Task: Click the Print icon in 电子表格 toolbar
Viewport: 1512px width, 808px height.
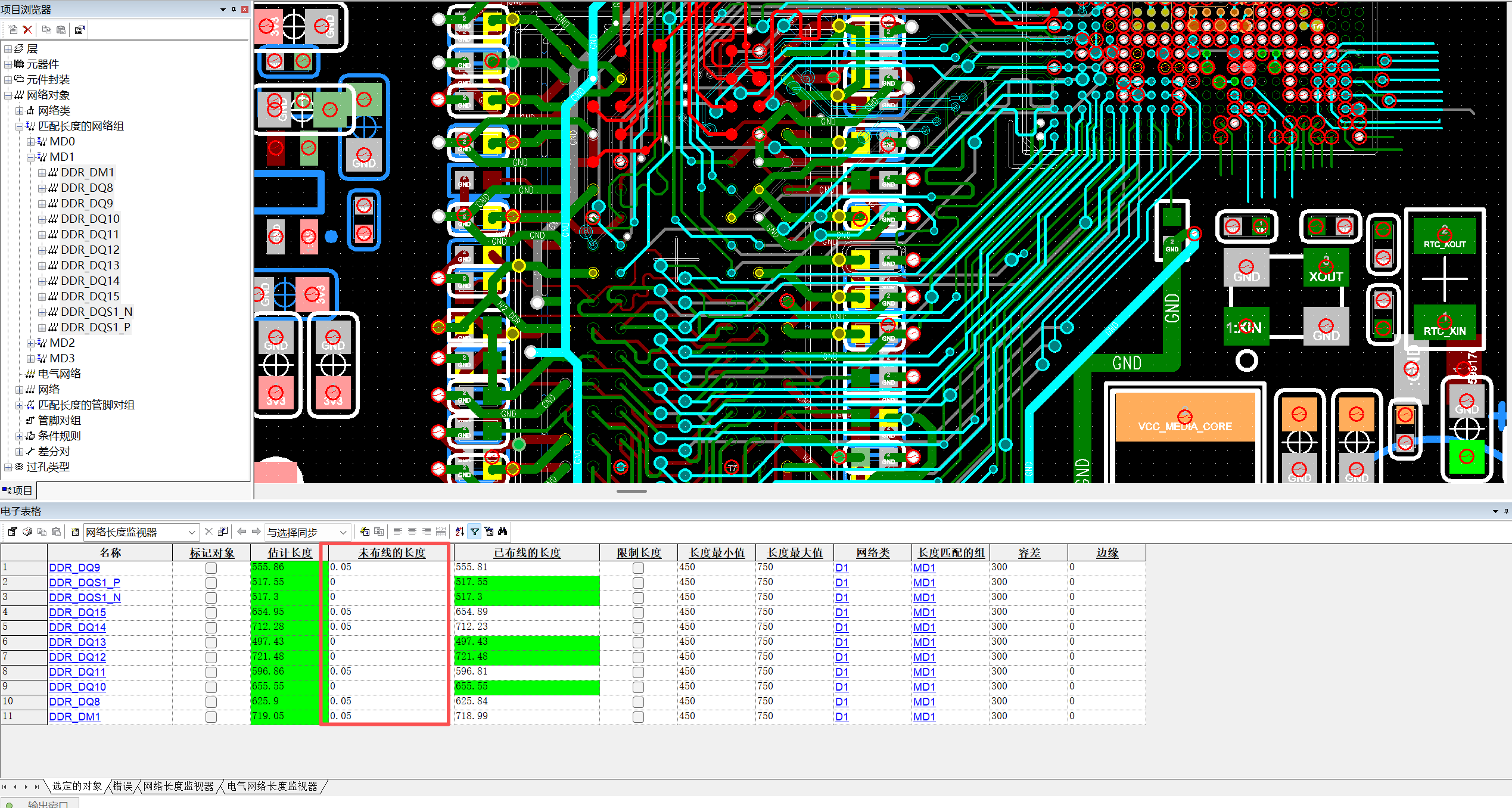Action: click(x=27, y=532)
